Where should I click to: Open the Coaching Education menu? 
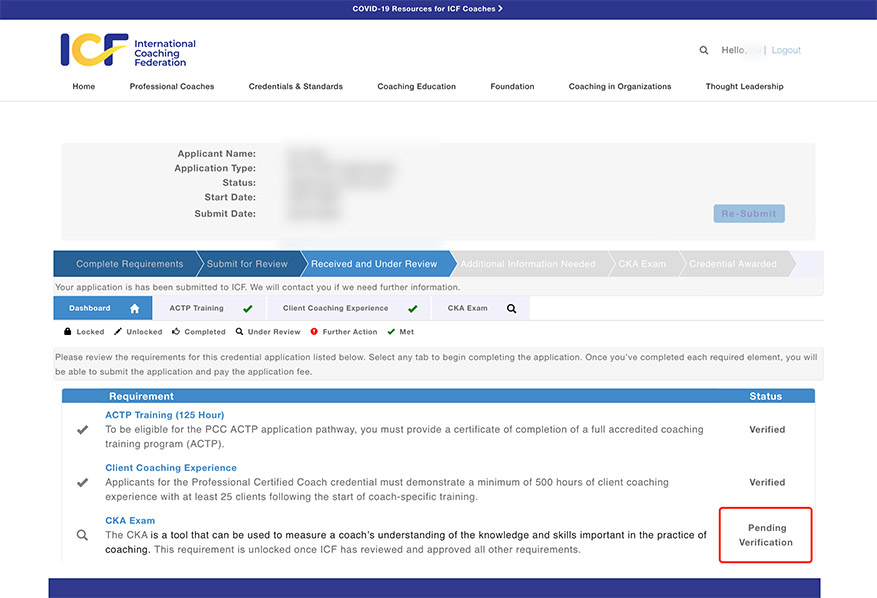(x=416, y=87)
